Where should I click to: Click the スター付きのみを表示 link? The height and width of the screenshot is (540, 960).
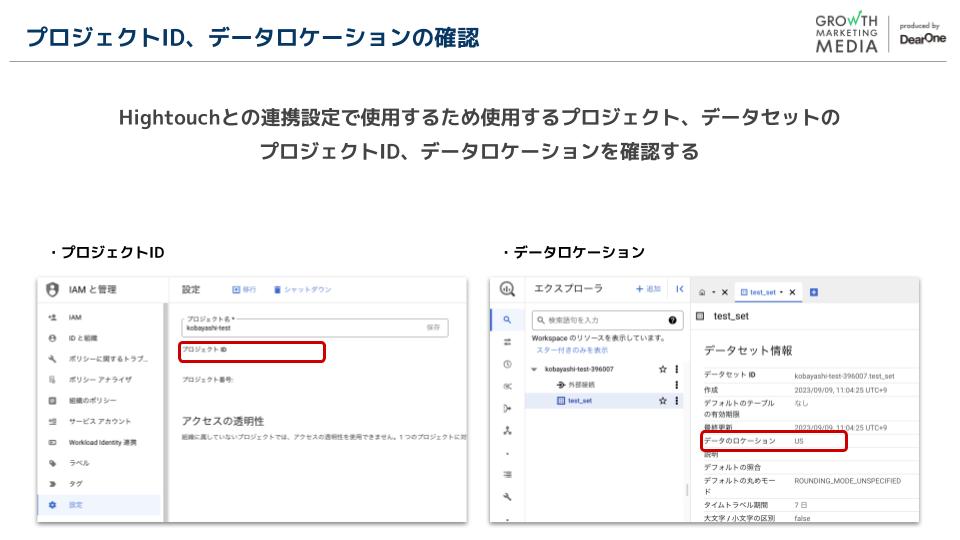[572, 350]
